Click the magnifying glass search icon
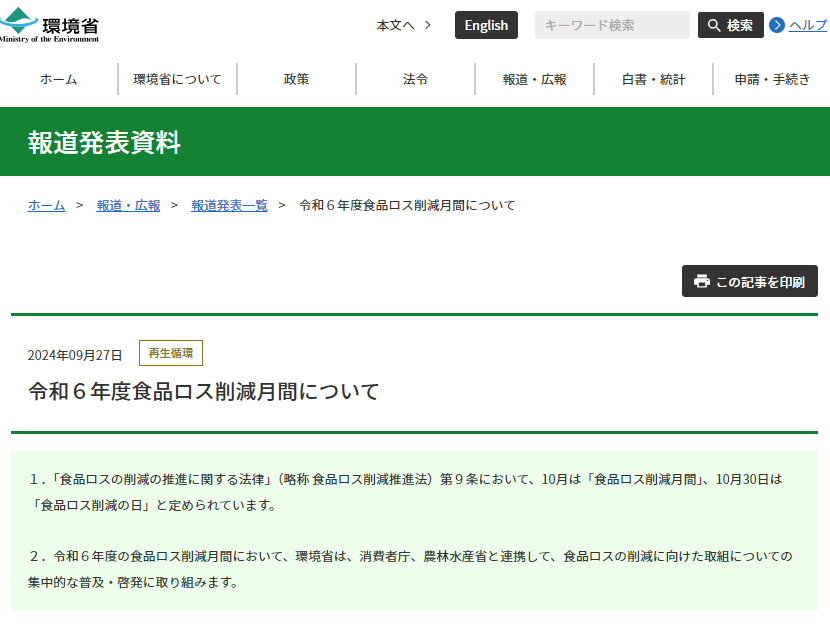The height and width of the screenshot is (624, 830). tap(711, 25)
